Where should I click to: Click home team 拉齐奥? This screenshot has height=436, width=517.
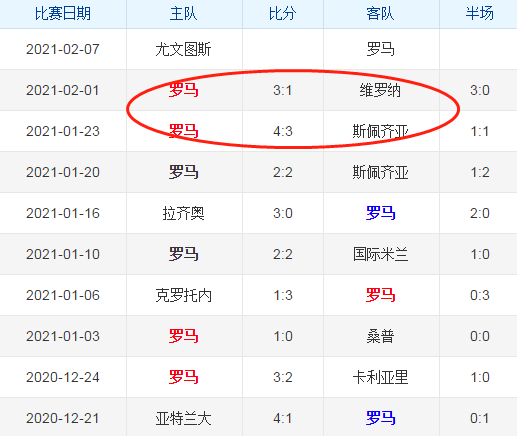[184, 213]
